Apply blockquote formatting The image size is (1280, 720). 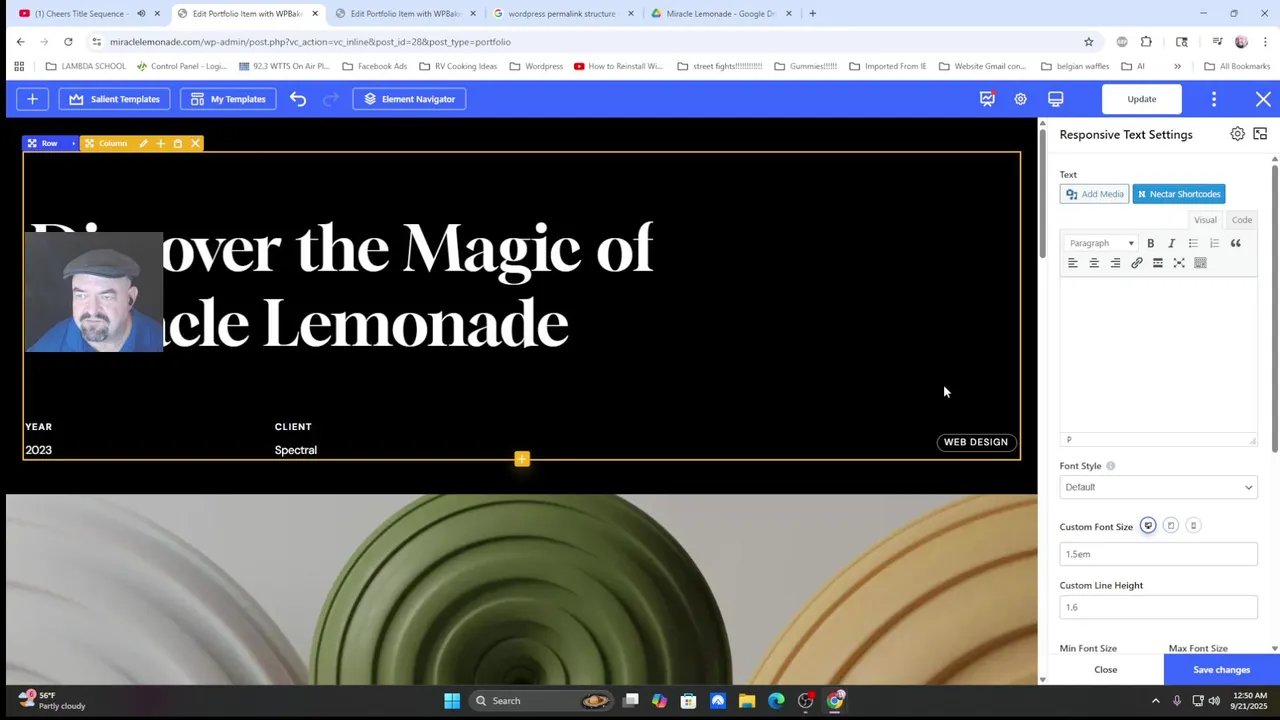[x=1235, y=243]
